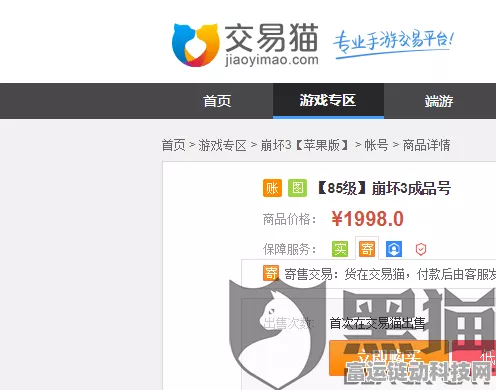The height and width of the screenshot is (390, 496).
Task: Click the blue account protection icon
Action: point(394,249)
